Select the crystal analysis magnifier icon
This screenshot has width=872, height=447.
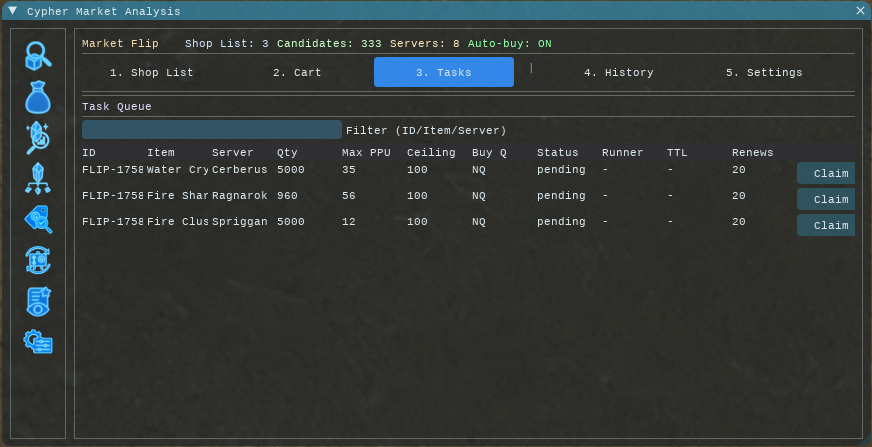tap(38, 138)
